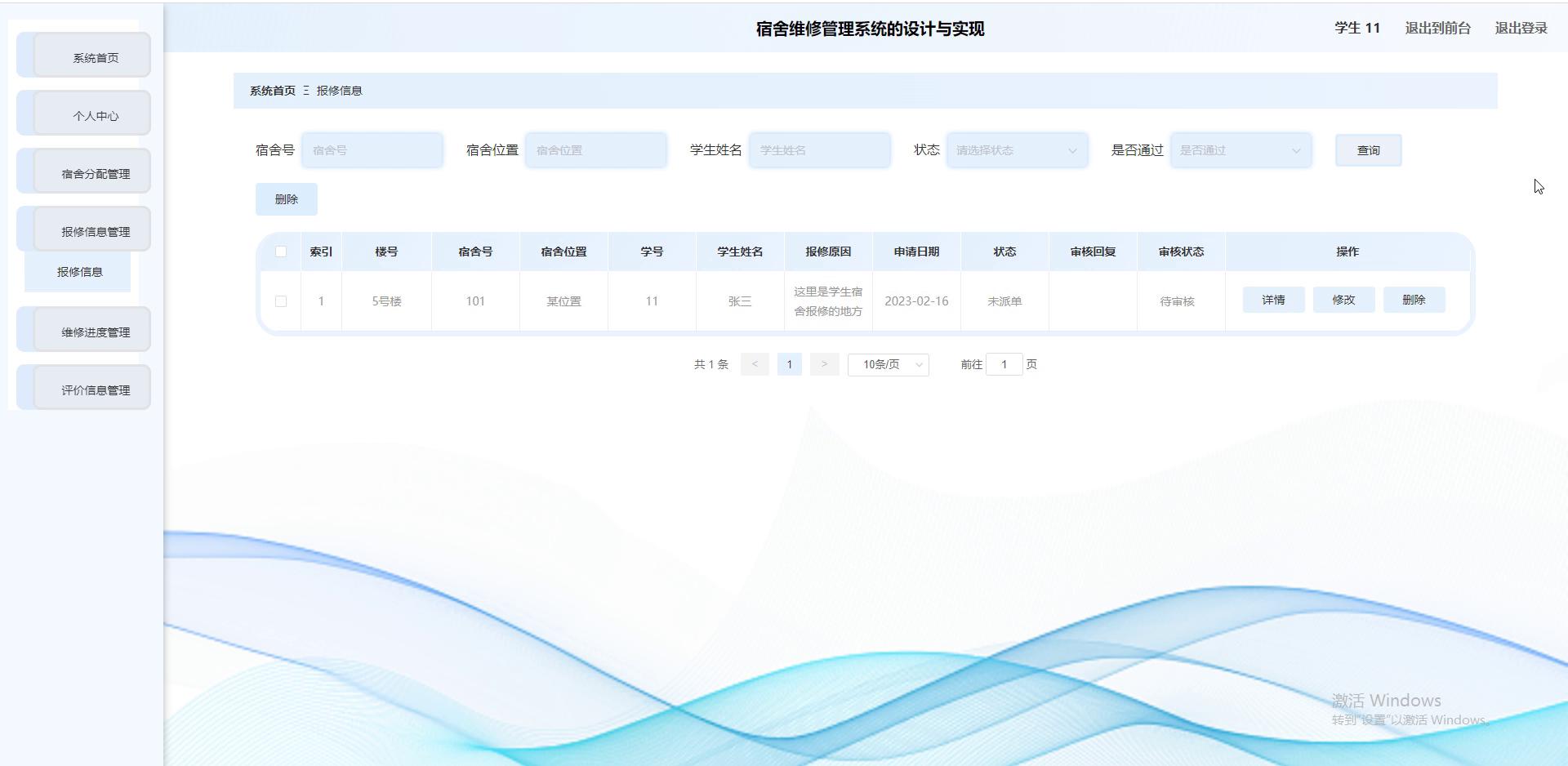The height and width of the screenshot is (766, 1568).
Task: Open the 是否通过 dropdown selector
Action: (x=1241, y=150)
